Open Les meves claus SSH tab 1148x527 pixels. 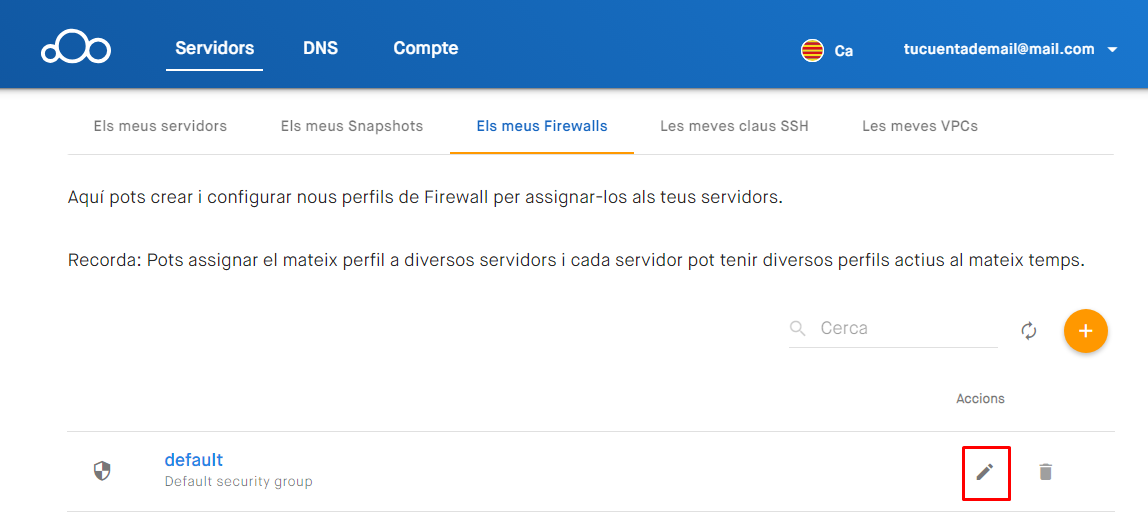[734, 126]
